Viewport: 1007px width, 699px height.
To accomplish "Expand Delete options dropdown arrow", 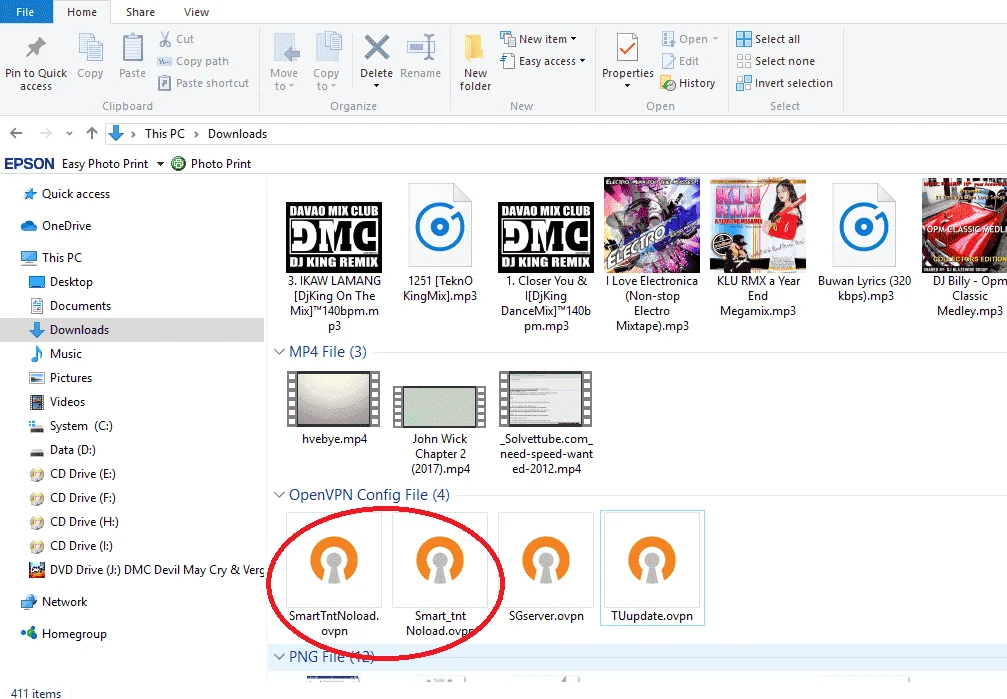I will (376, 85).
